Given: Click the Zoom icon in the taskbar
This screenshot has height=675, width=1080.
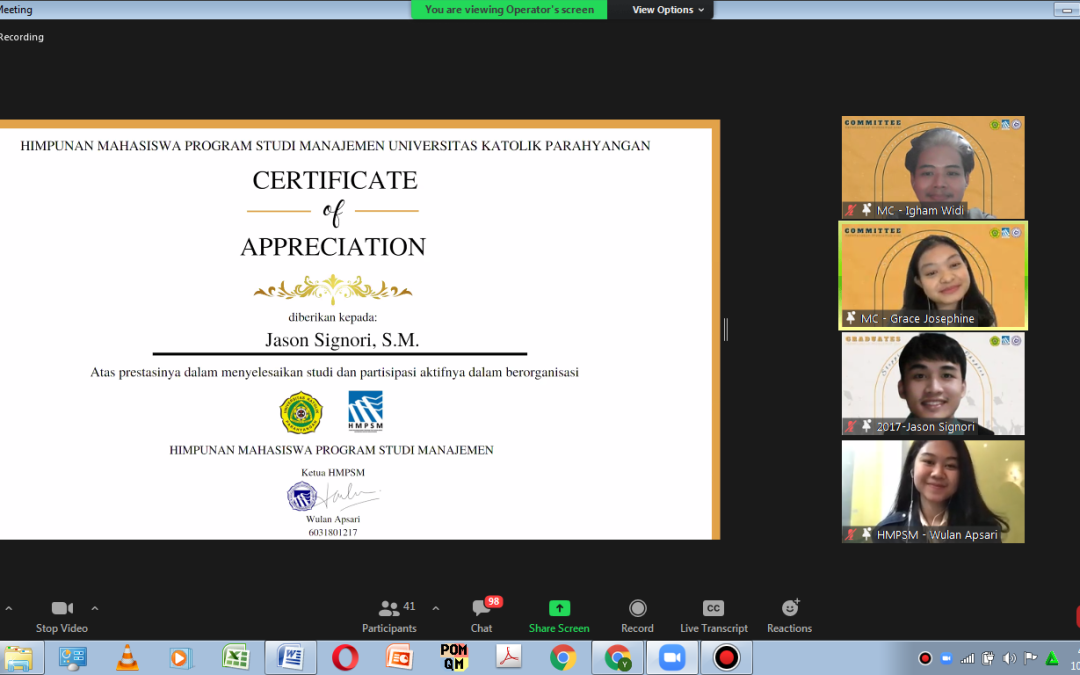Looking at the screenshot, I should (671, 658).
